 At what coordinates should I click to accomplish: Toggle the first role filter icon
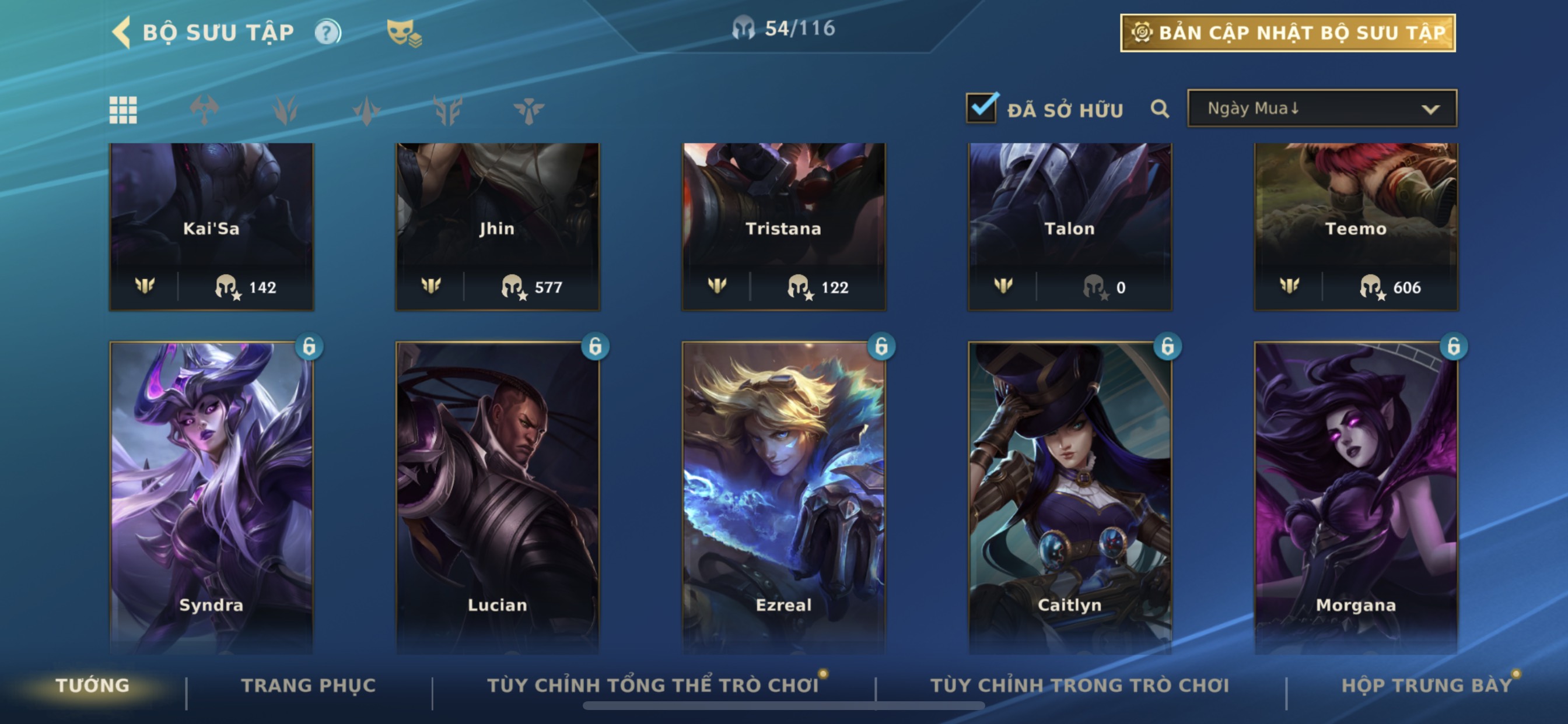point(205,110)
